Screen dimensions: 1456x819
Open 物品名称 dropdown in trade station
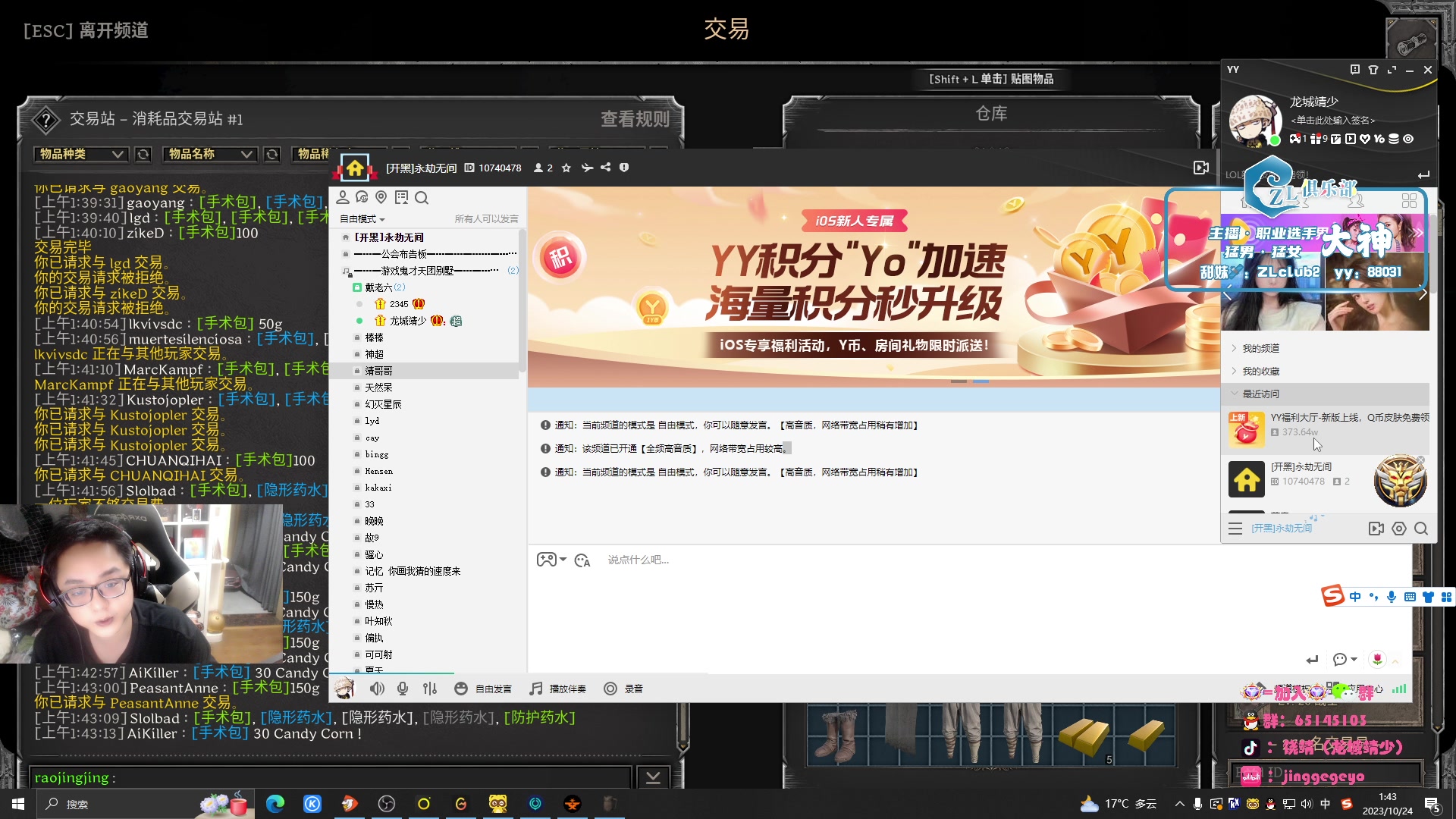pyautogui.click(x=209, y=154)
